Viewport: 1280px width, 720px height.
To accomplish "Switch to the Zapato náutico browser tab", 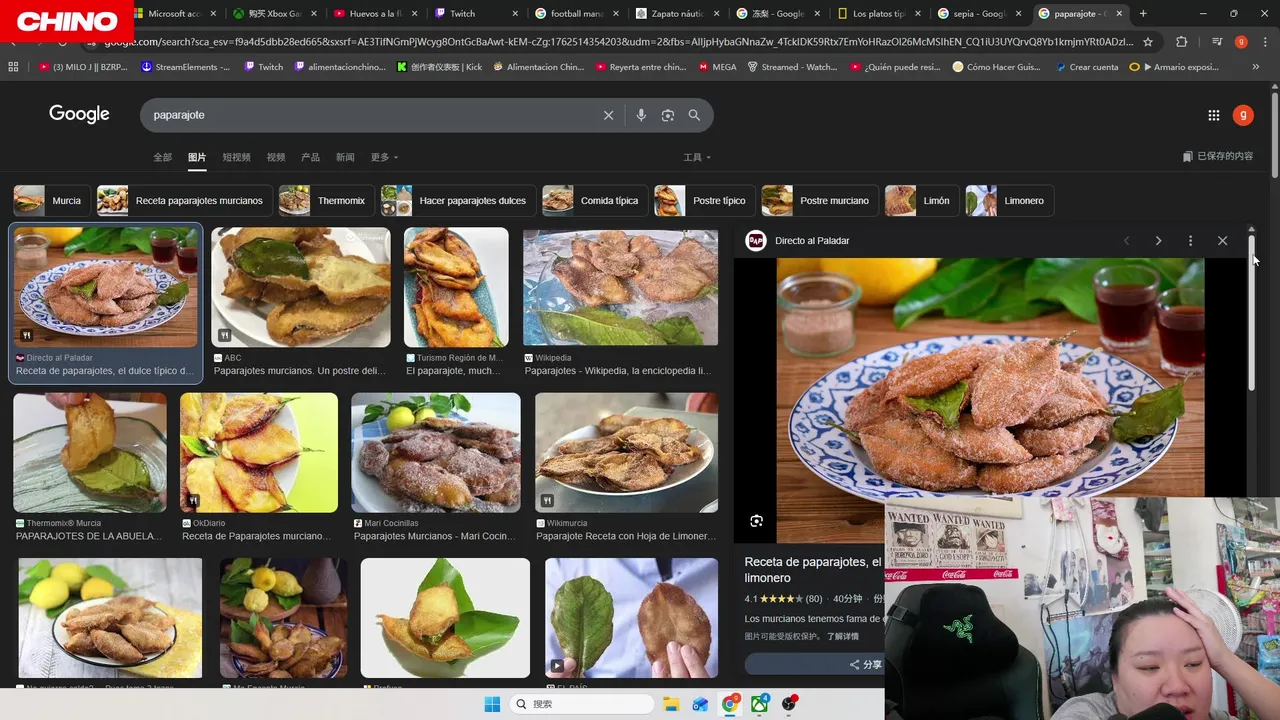I will [x=678, y=14].
